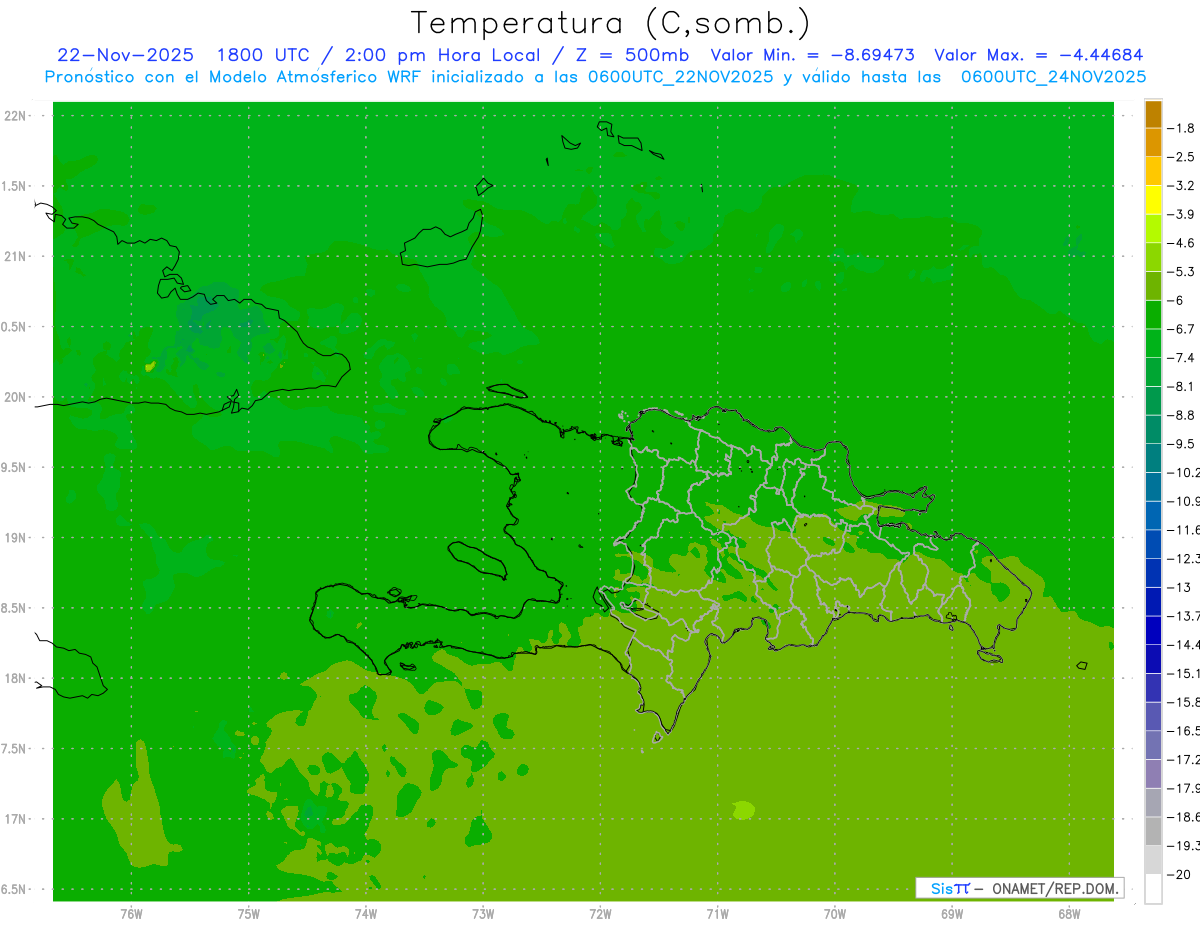The height and width of the screenshot is (927, 1200).
Task: Click the title "Temperatura (C,somb.)"
Action: point(611,23)
